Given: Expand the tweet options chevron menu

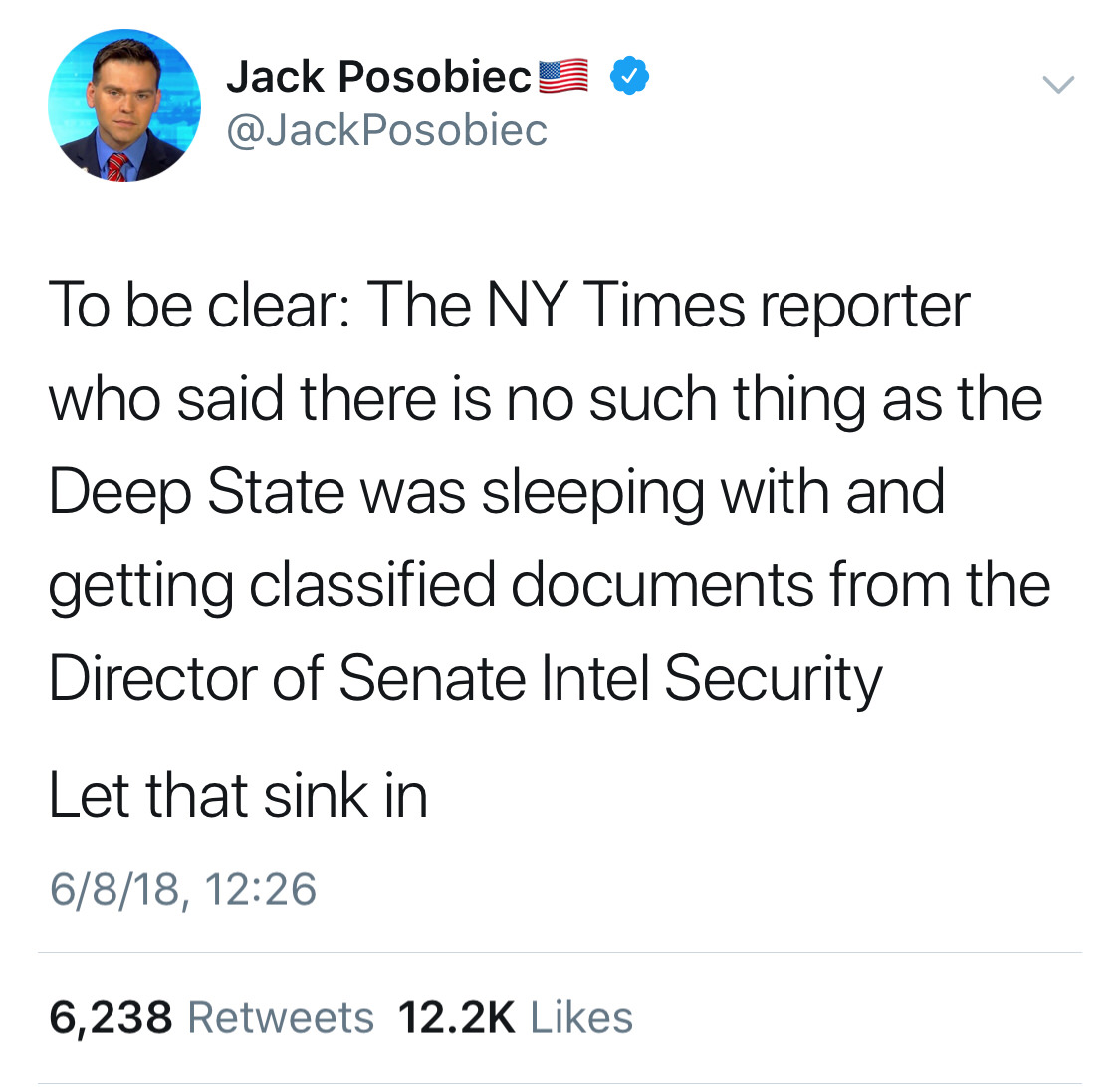Looking at the screenshot, I should (x=1058, y=85).
